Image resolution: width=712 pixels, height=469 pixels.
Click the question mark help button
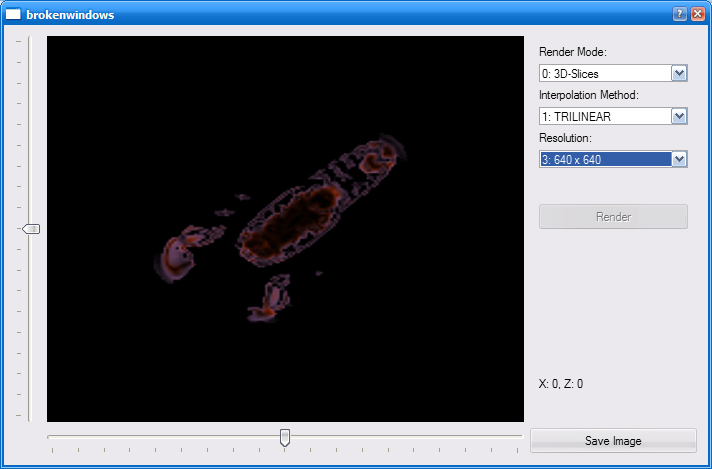tap(680, 15)
